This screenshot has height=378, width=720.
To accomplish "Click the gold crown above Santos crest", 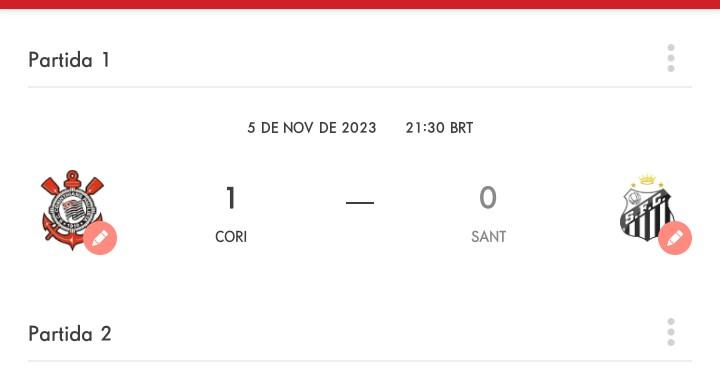I will (647, 180).
